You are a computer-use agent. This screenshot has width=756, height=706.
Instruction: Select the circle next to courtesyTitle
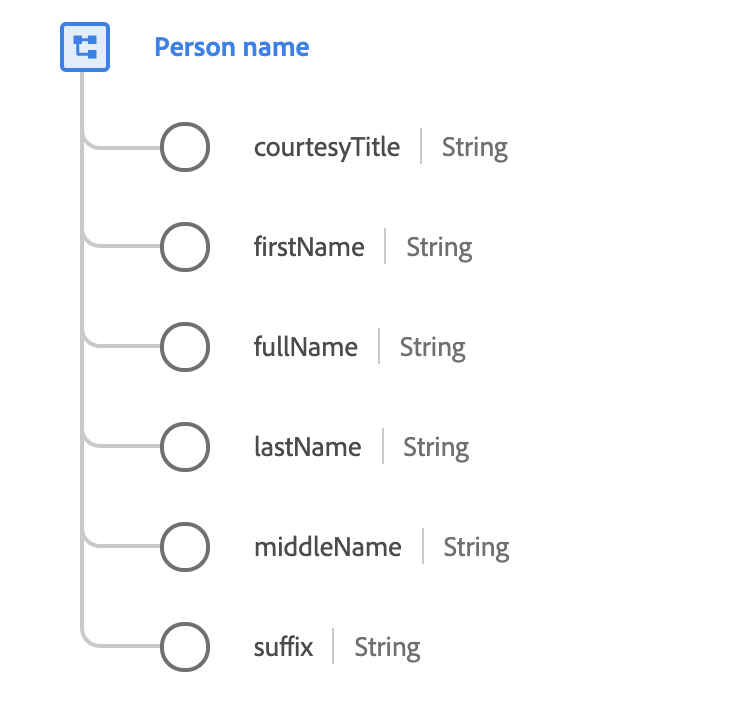pos(185,148)
